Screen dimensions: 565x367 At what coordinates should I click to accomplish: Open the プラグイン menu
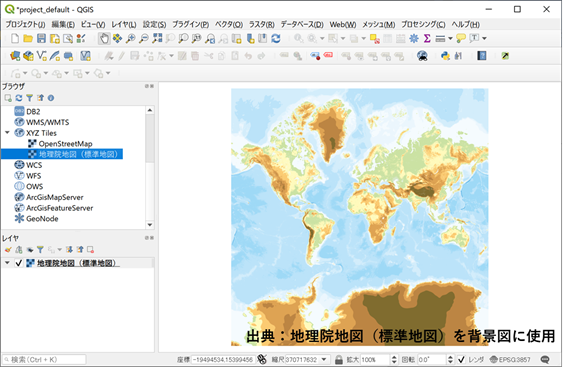(190, 24)
